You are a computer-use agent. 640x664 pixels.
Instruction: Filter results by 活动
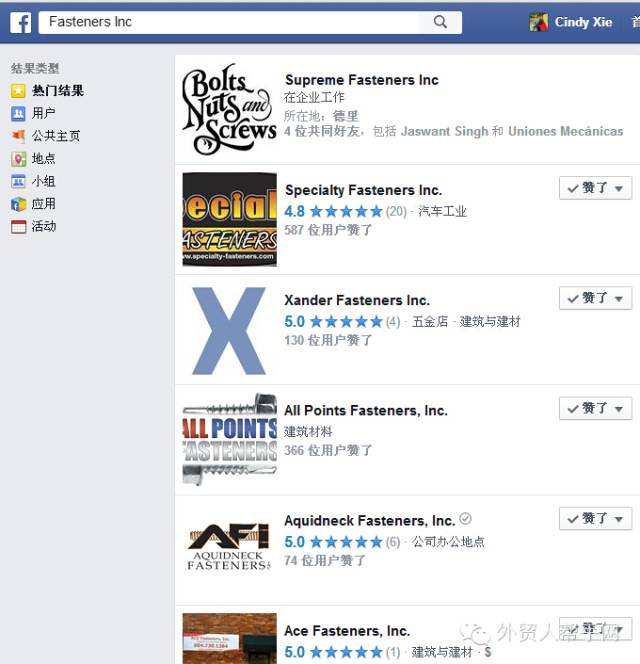pos(44,227)
